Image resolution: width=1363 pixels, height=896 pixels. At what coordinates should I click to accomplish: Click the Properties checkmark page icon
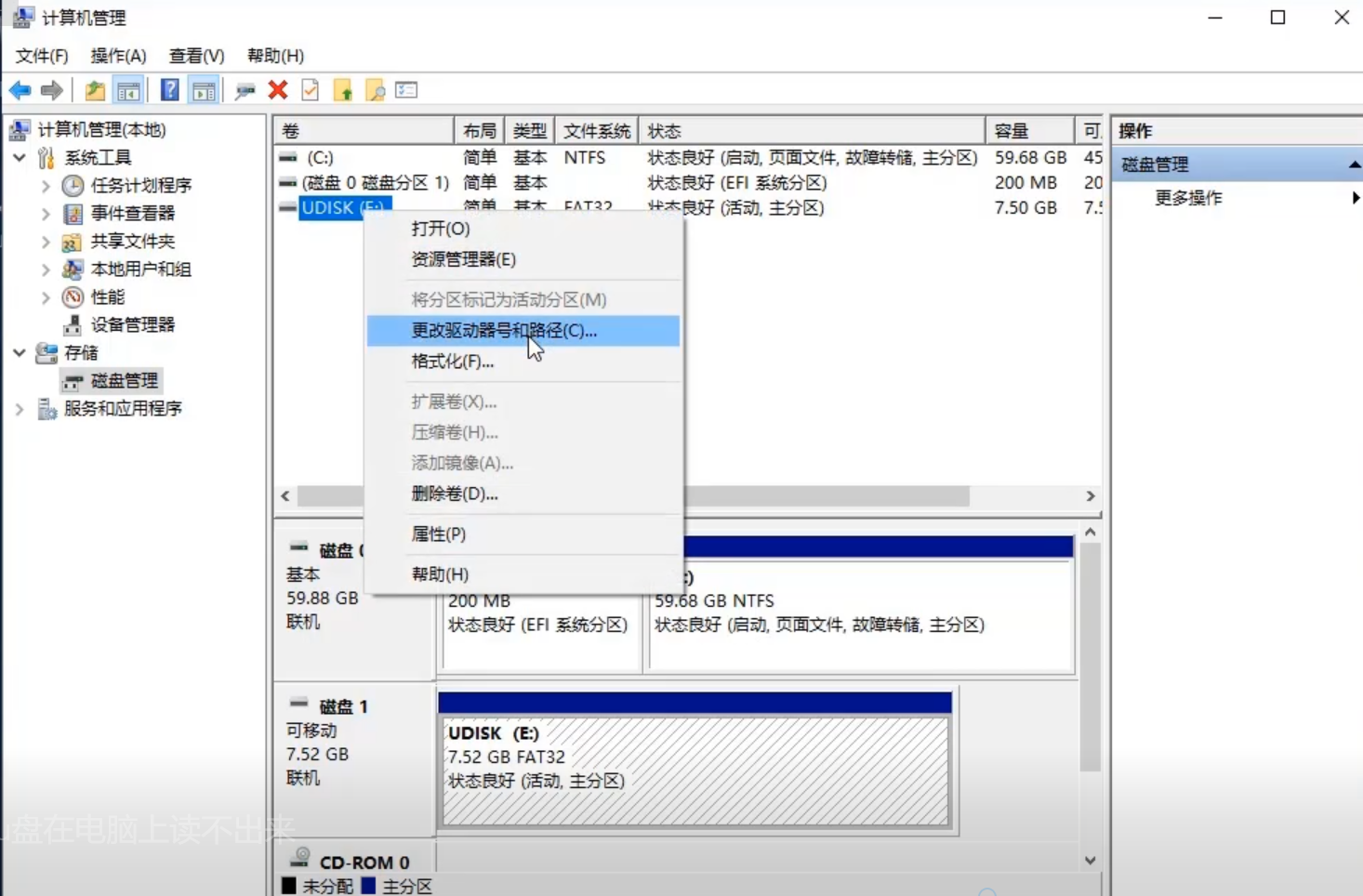[311, 90]
